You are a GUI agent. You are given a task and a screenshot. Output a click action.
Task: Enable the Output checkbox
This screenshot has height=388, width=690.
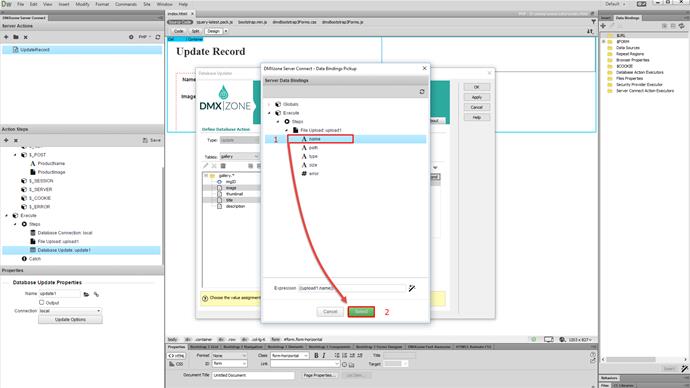click(x=41, y=302)
